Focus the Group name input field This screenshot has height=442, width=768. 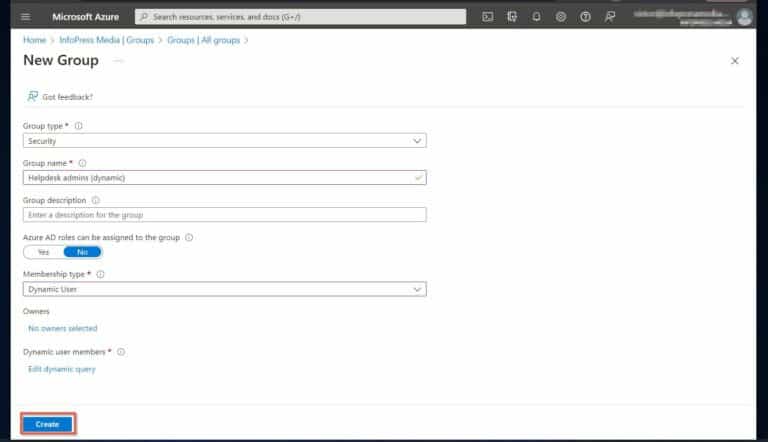[224, 178]
